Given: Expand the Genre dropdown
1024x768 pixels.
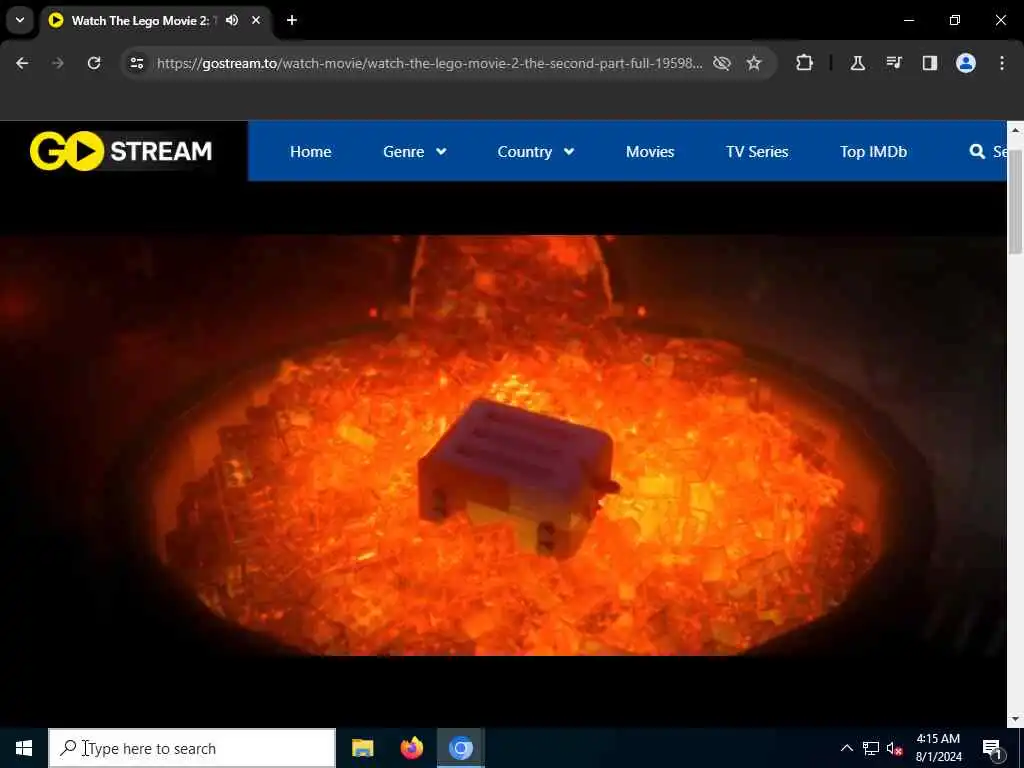Looking at the screenshot, I should pyautogui.click(x=415, y=152).
